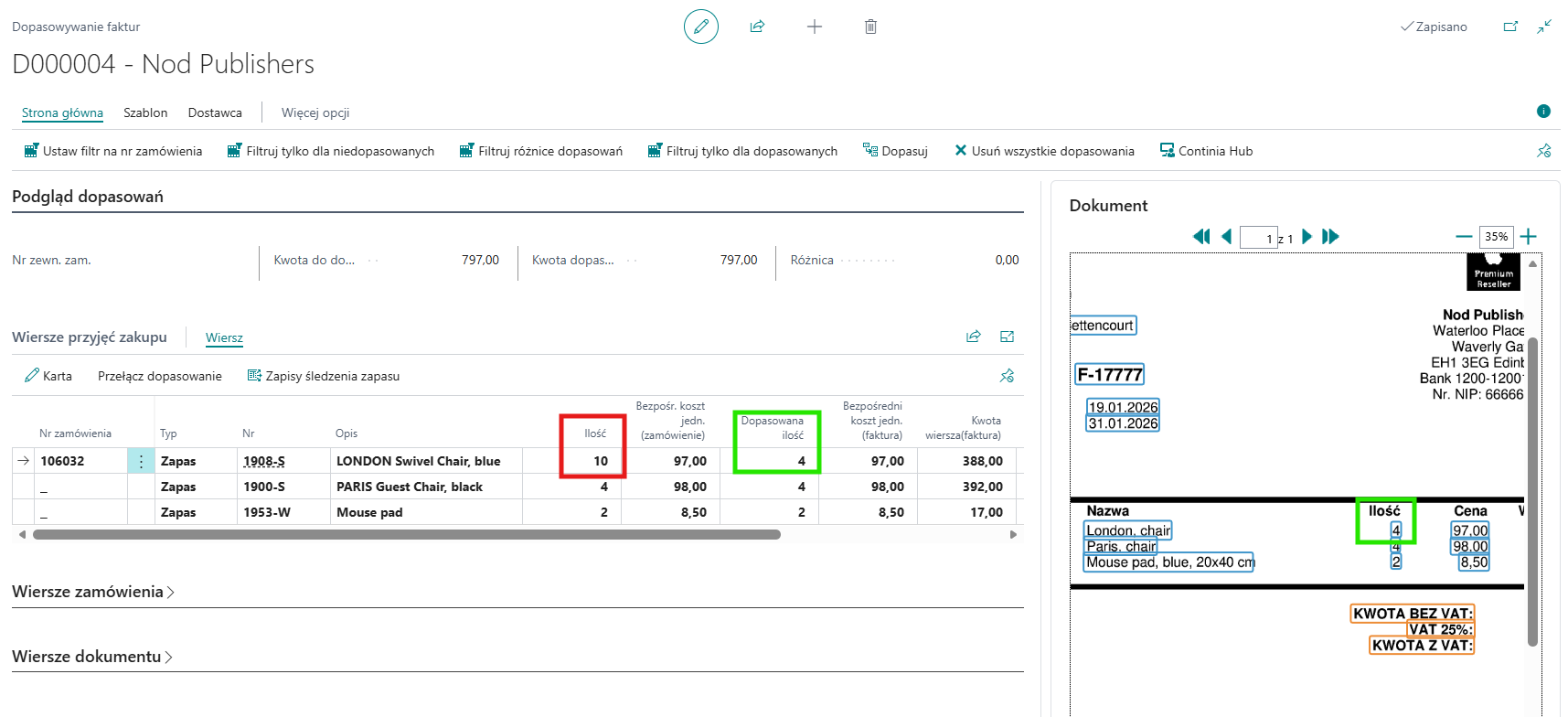The height and width of the screenshot is (717, 1568).
Task: Click KWOTA BEZ VAT label in document
Action: pos(1413,614)
